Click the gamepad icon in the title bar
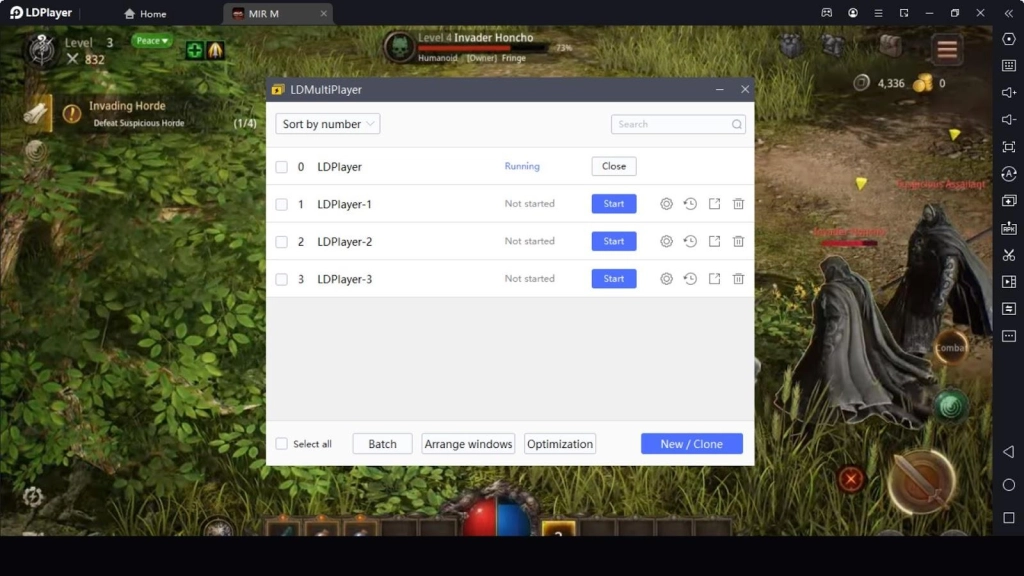 coord(826,12)
